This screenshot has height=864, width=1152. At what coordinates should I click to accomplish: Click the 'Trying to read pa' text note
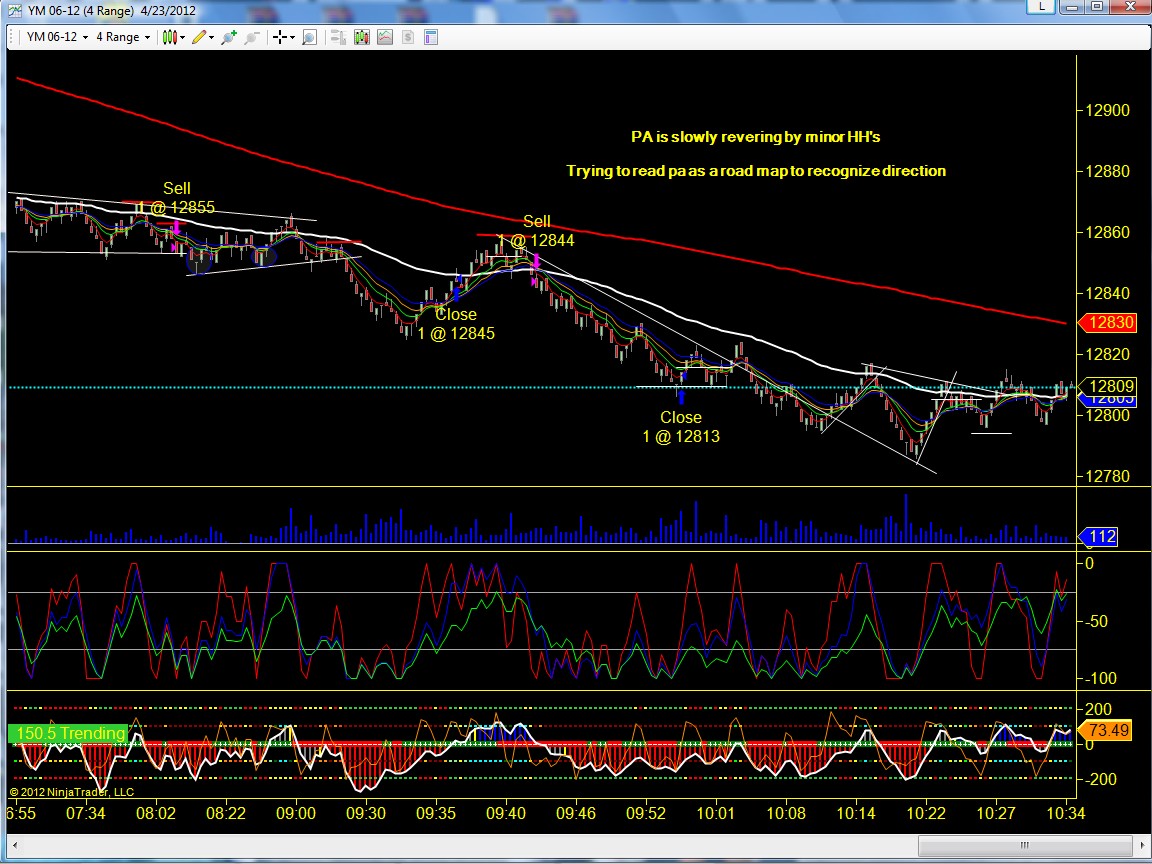756,171
